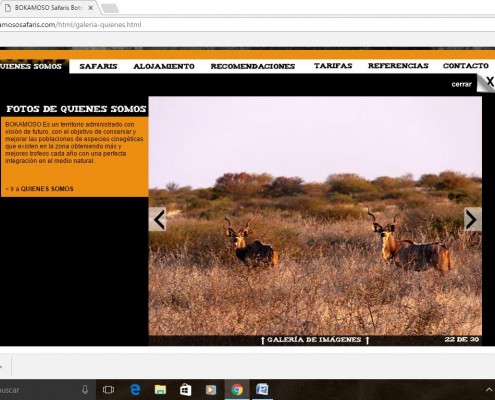
Task: Launch Windows Store taskbar icon
Action: (x=185, y=389)
